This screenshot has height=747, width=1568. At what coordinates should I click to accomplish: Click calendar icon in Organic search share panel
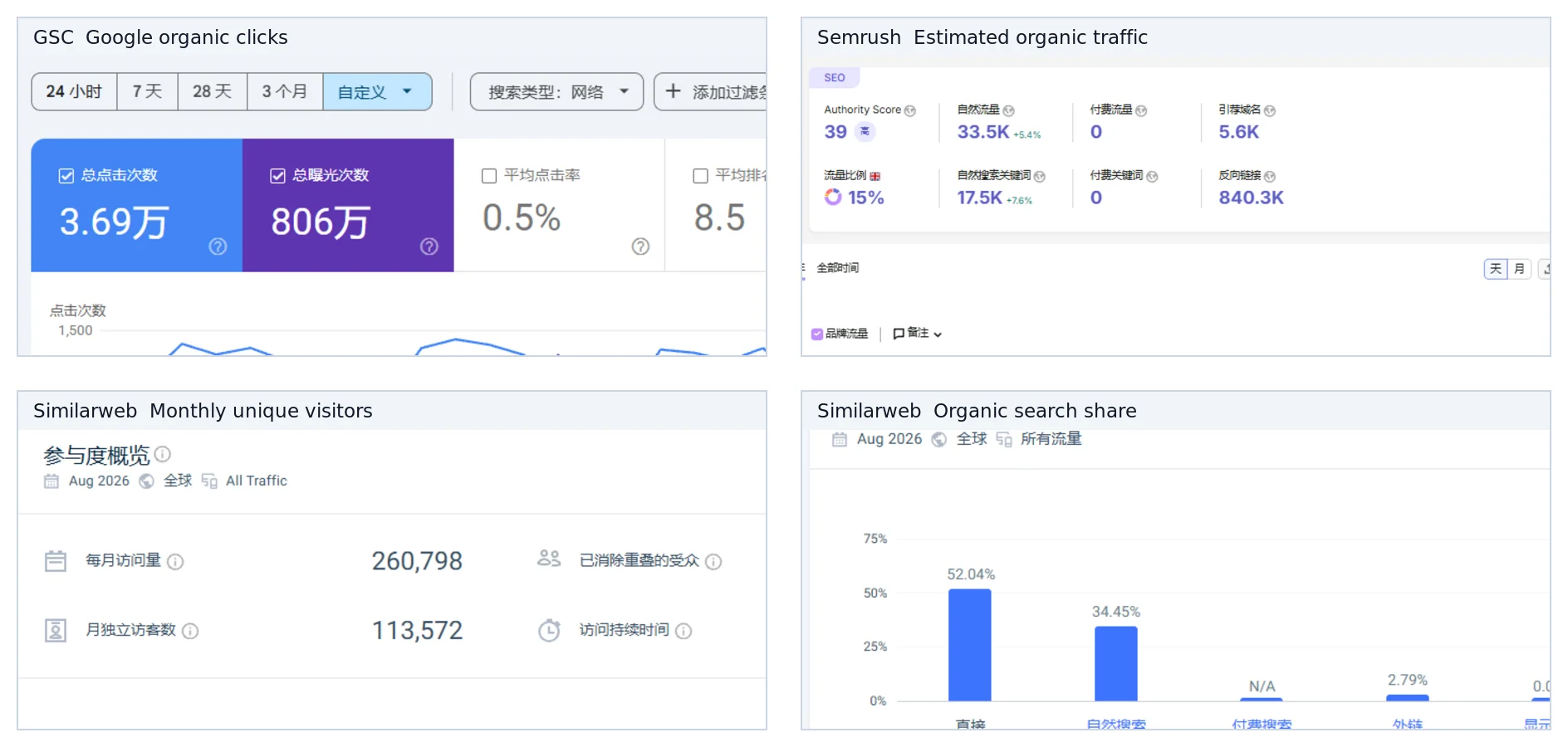click(x=840, y=439)
